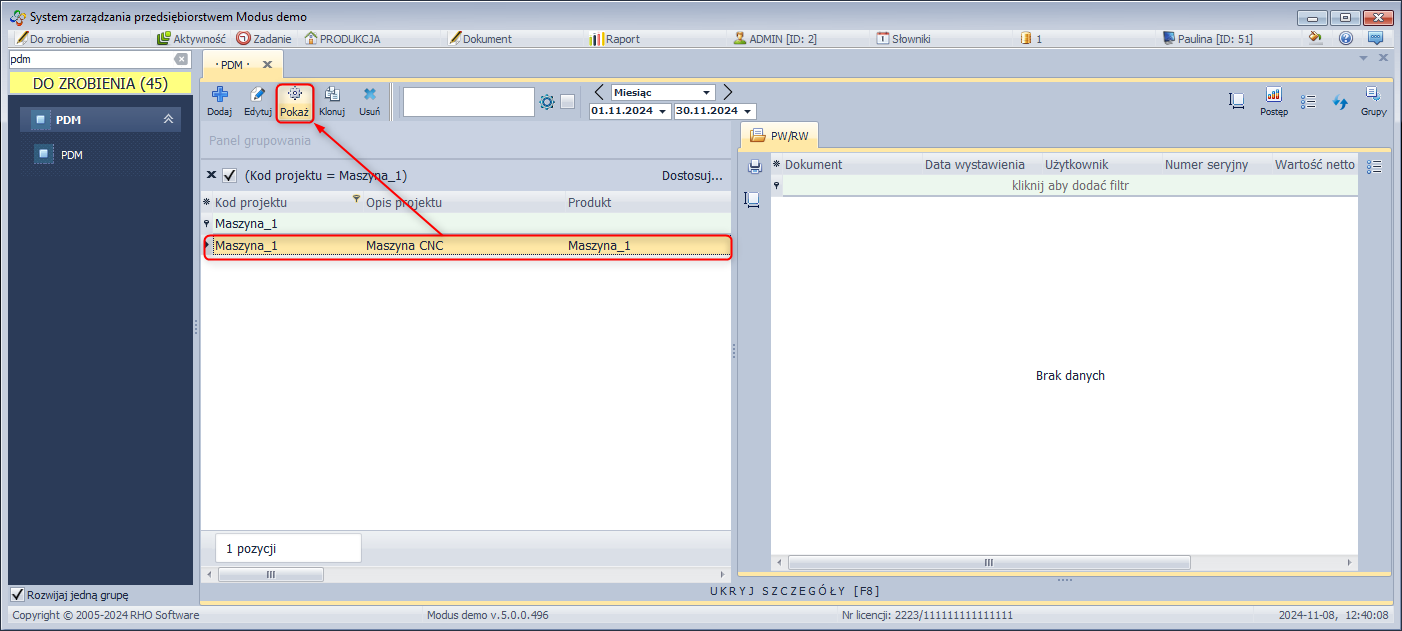The image size is (1402, 631).
Task: Click the Dostosuj... filter link
Action: [691, 175]
